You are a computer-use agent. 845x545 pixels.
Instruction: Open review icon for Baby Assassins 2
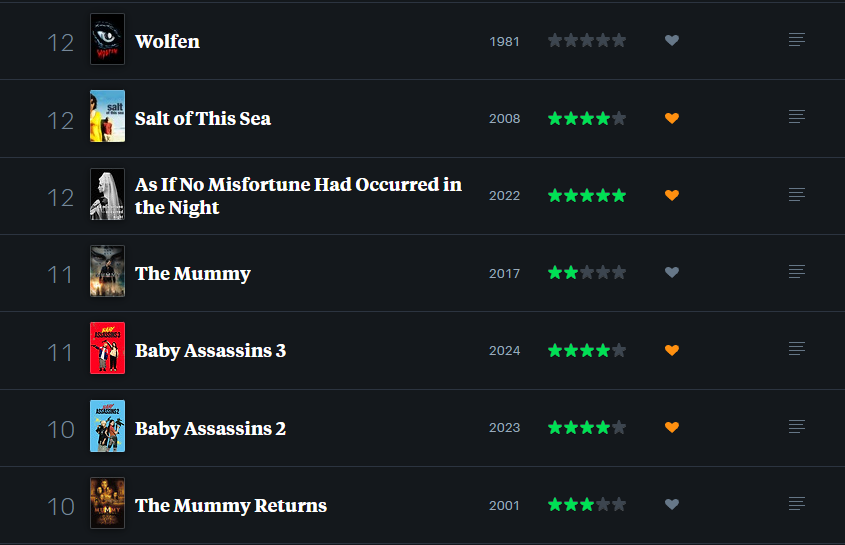pos(796,427)
